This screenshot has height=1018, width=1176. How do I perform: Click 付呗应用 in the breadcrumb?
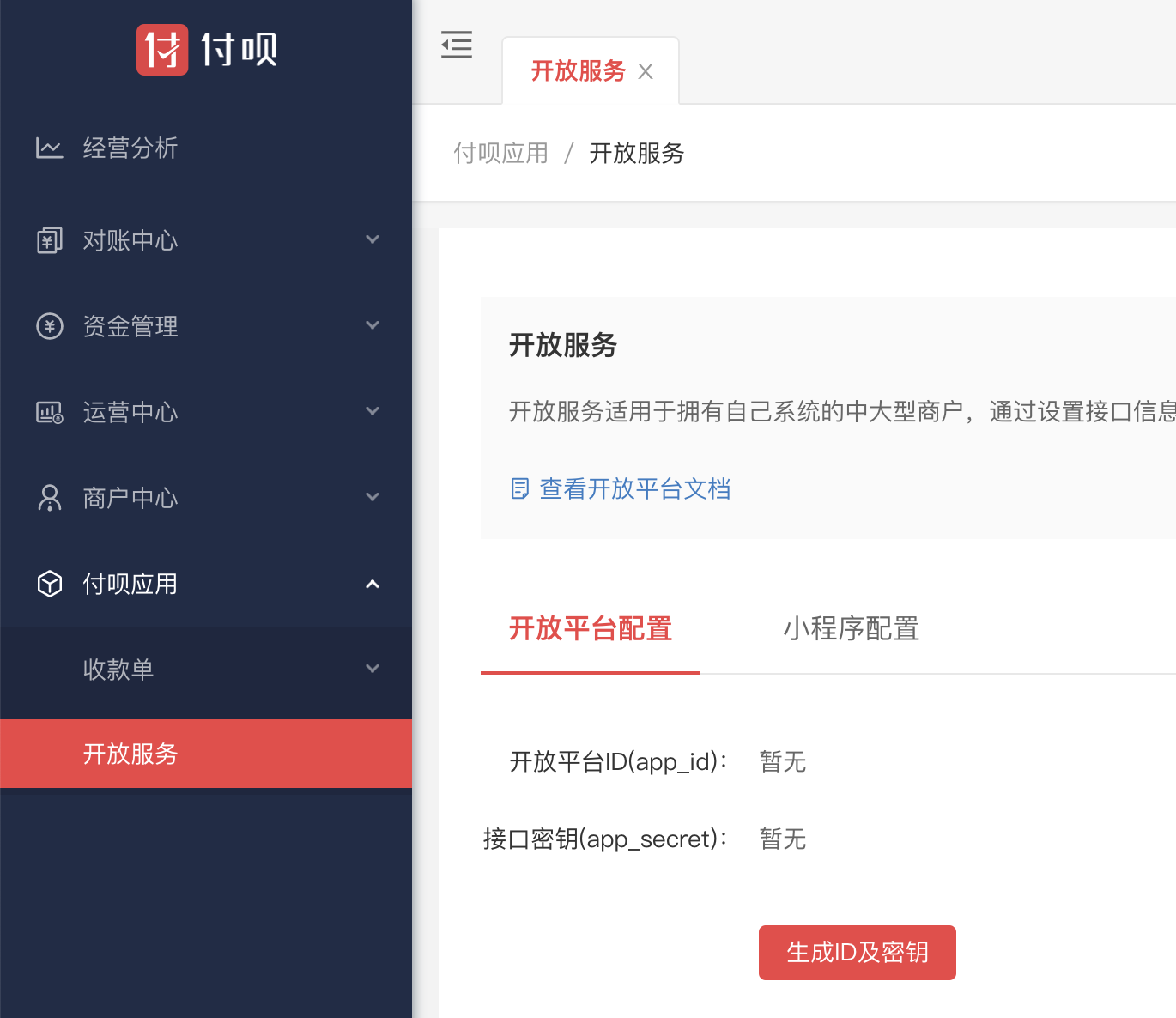[501, 154]
